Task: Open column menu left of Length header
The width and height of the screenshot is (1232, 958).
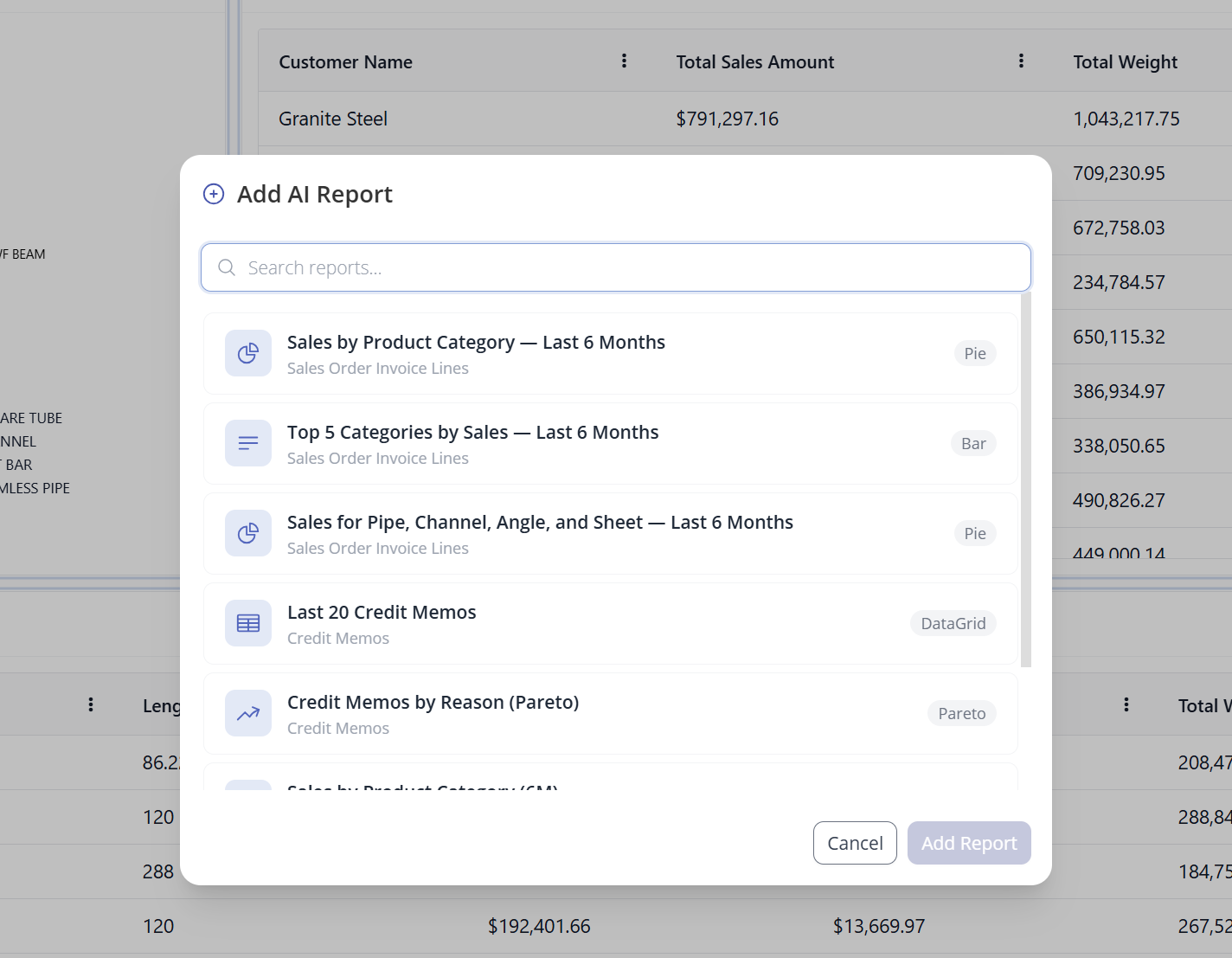Action: pyautogui.click(x=91, y=704)
